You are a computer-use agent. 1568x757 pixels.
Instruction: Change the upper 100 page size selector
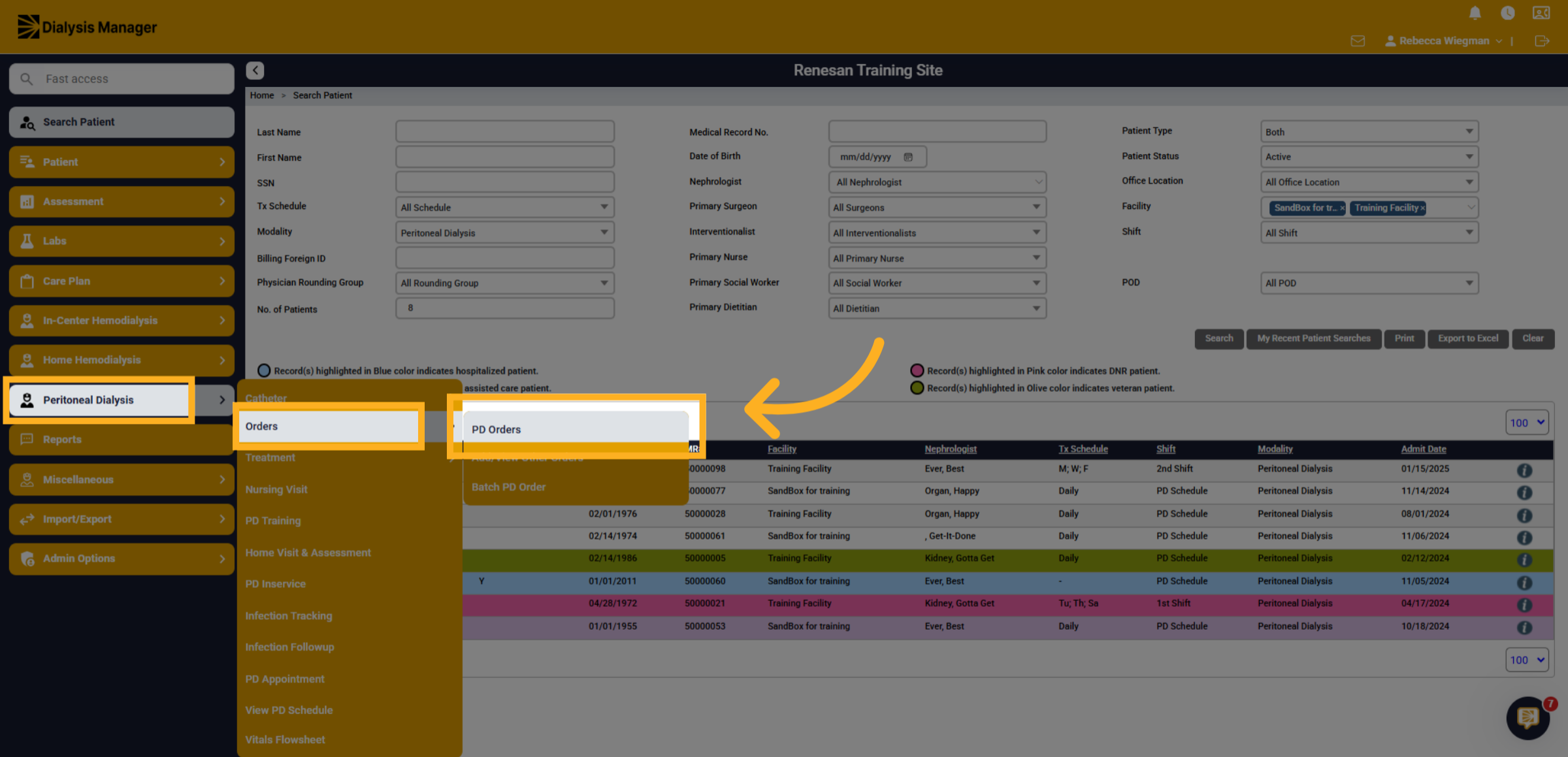pos(1526,423)
